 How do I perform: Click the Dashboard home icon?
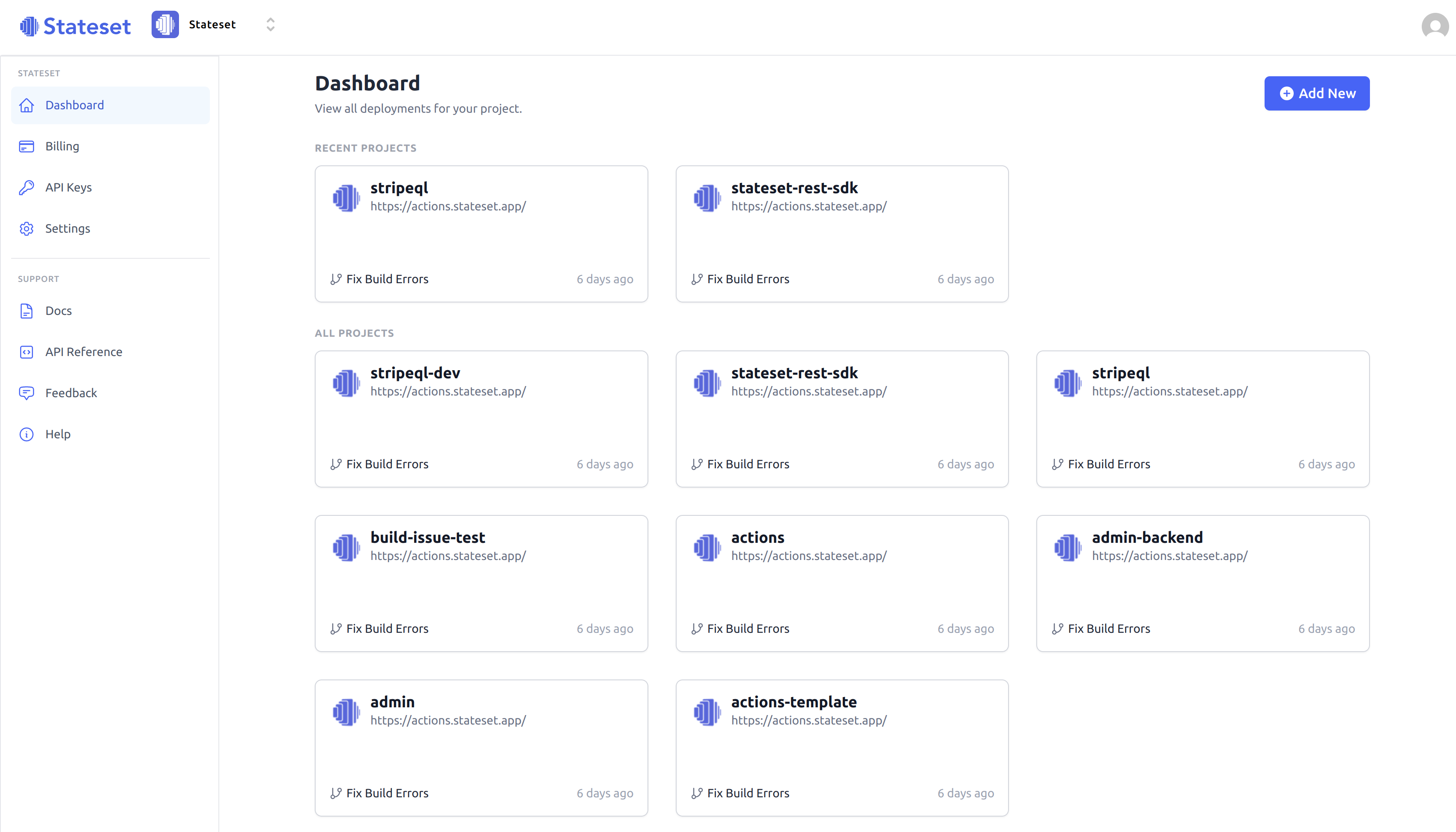click(26, 105)
